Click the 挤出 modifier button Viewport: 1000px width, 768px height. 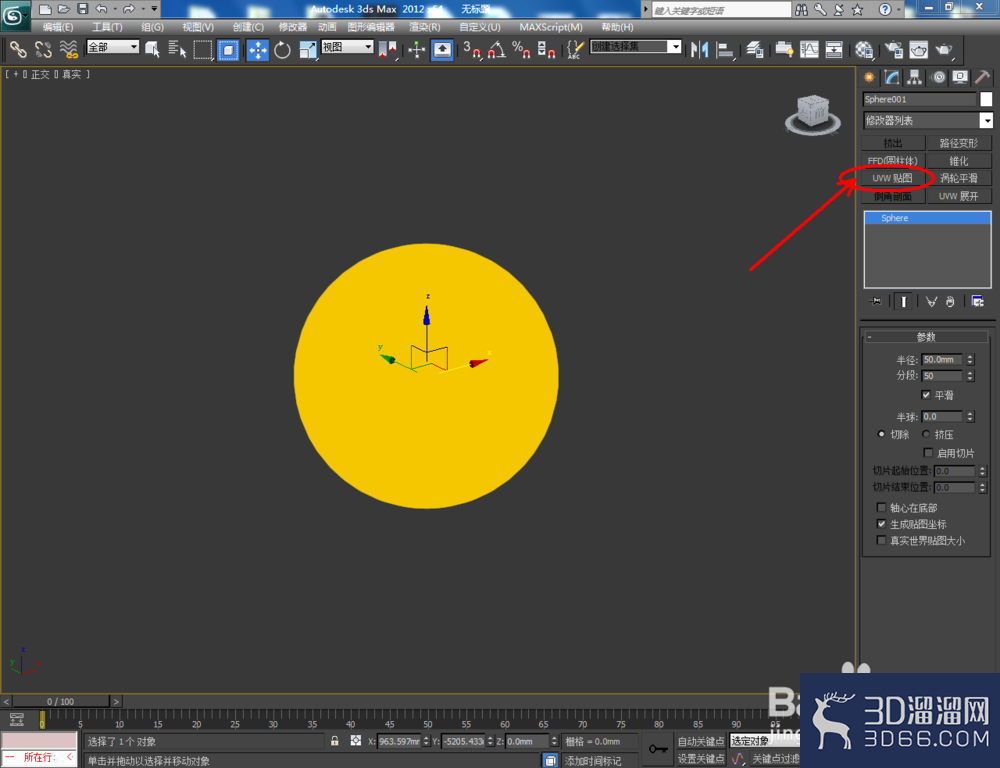[892, 143]
